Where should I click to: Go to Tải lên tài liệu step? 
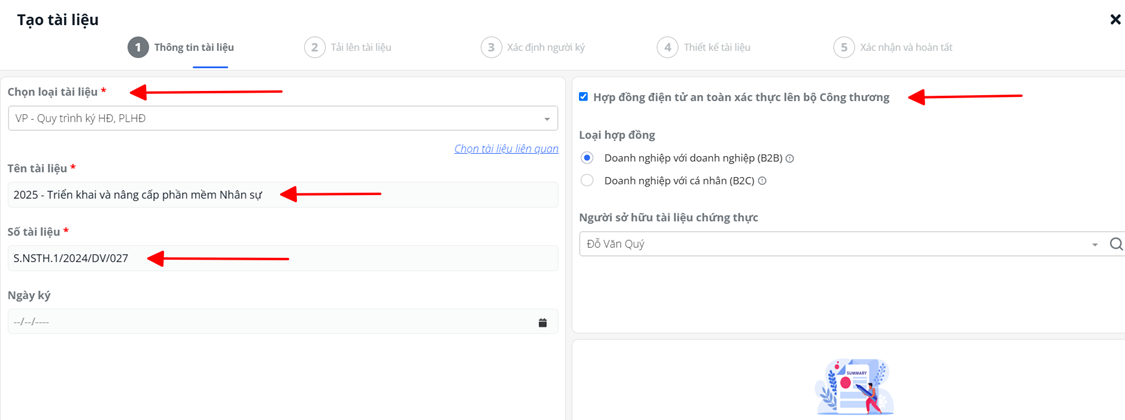[360, 47]
